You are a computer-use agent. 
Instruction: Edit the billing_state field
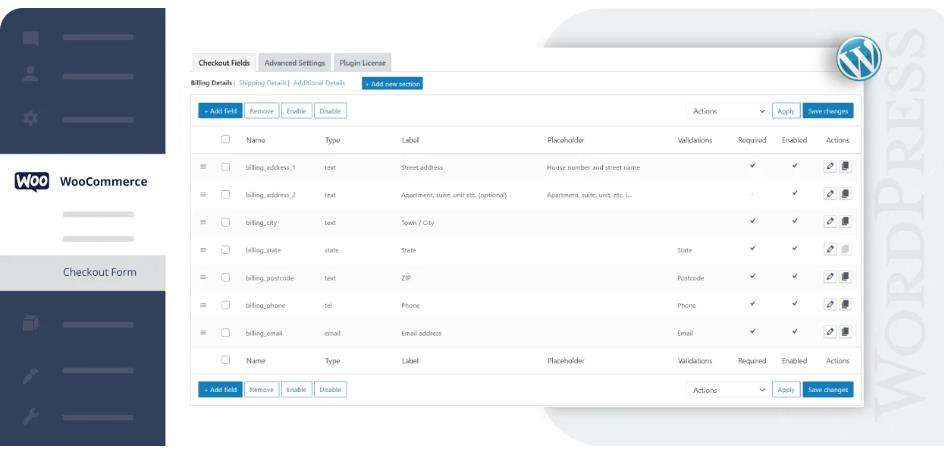click(830, 249)
